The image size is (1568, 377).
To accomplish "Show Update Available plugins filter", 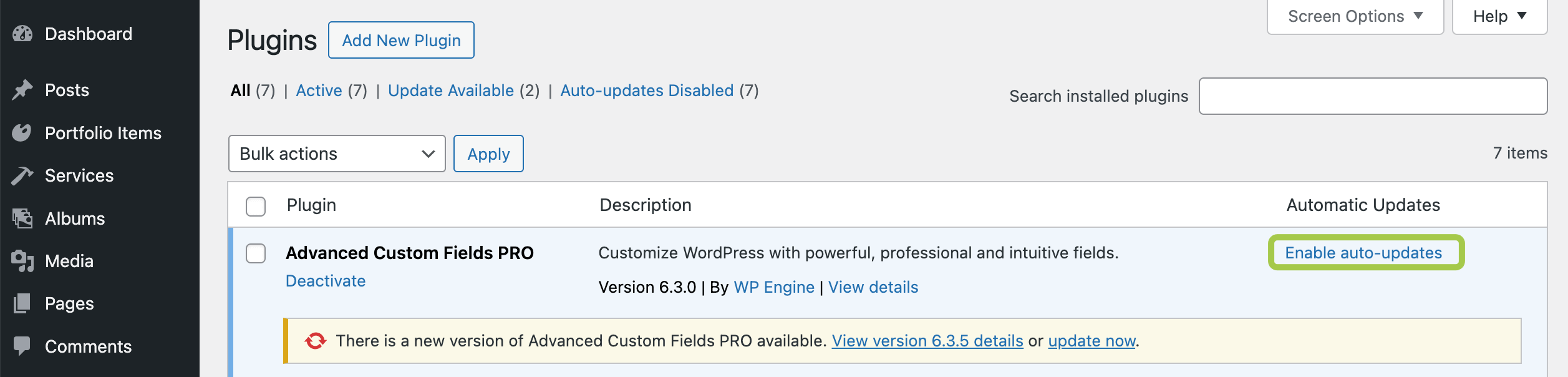I will point(450,91).
